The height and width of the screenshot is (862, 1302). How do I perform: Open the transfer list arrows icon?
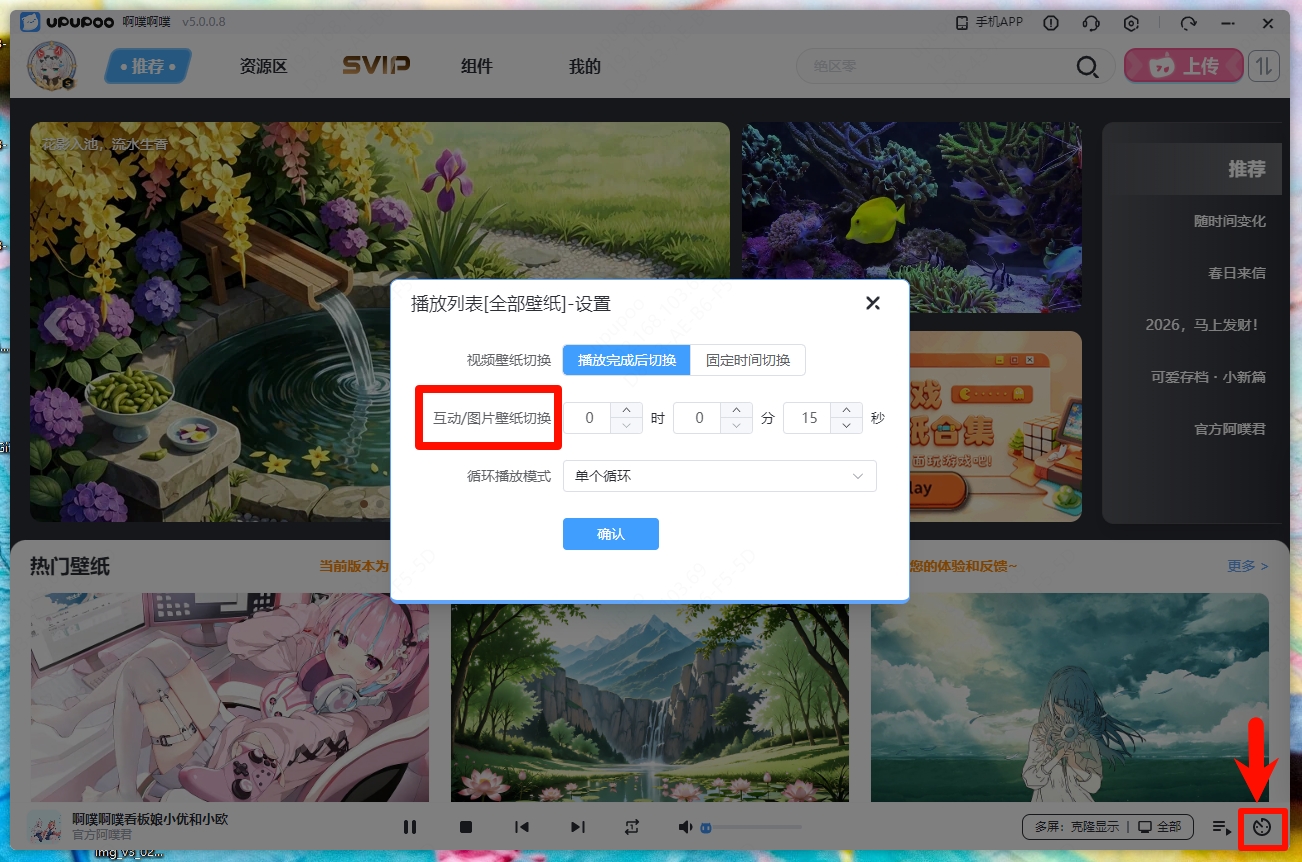[1264, 66]
